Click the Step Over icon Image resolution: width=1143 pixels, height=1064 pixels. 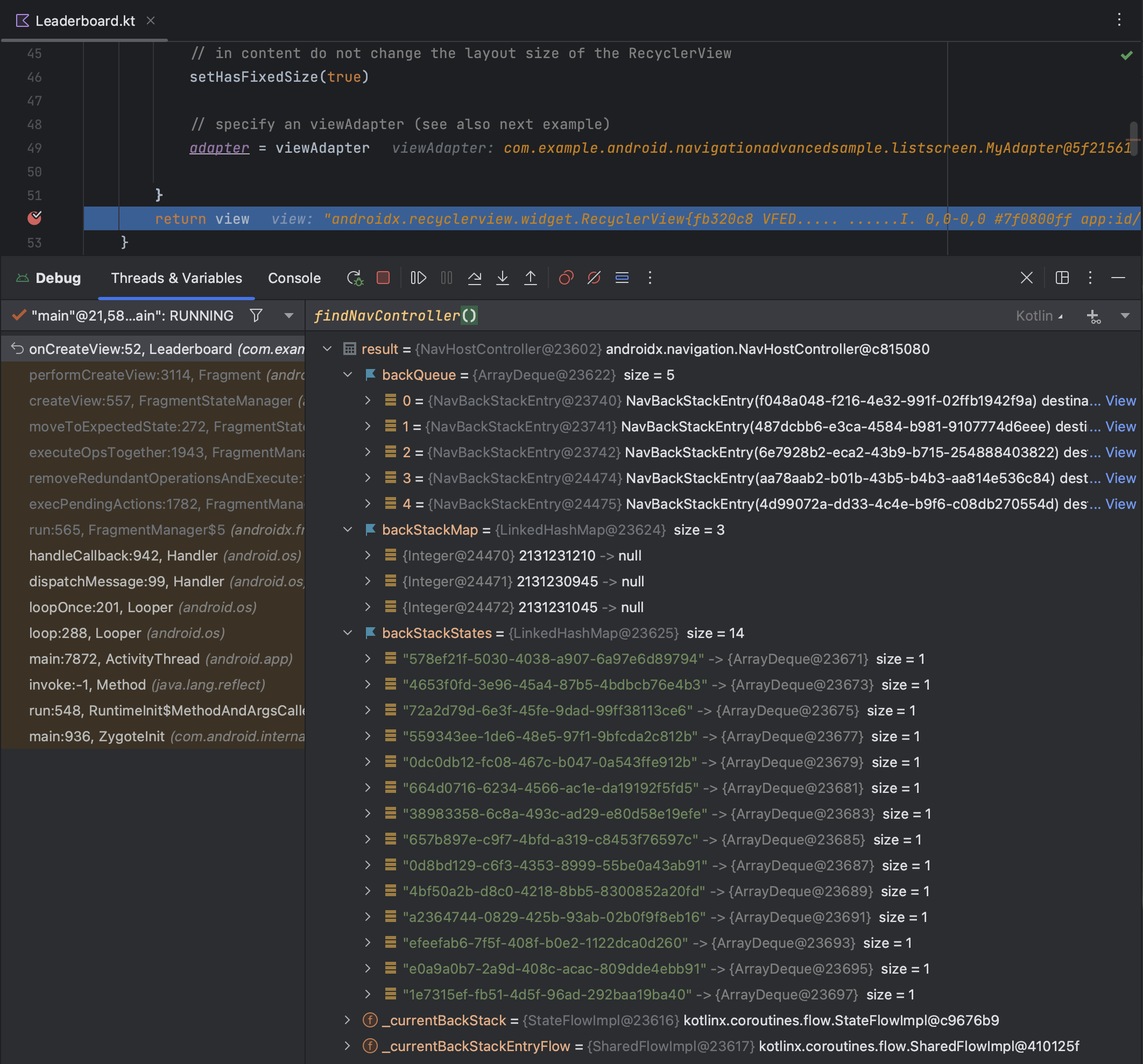click(474, 278)
